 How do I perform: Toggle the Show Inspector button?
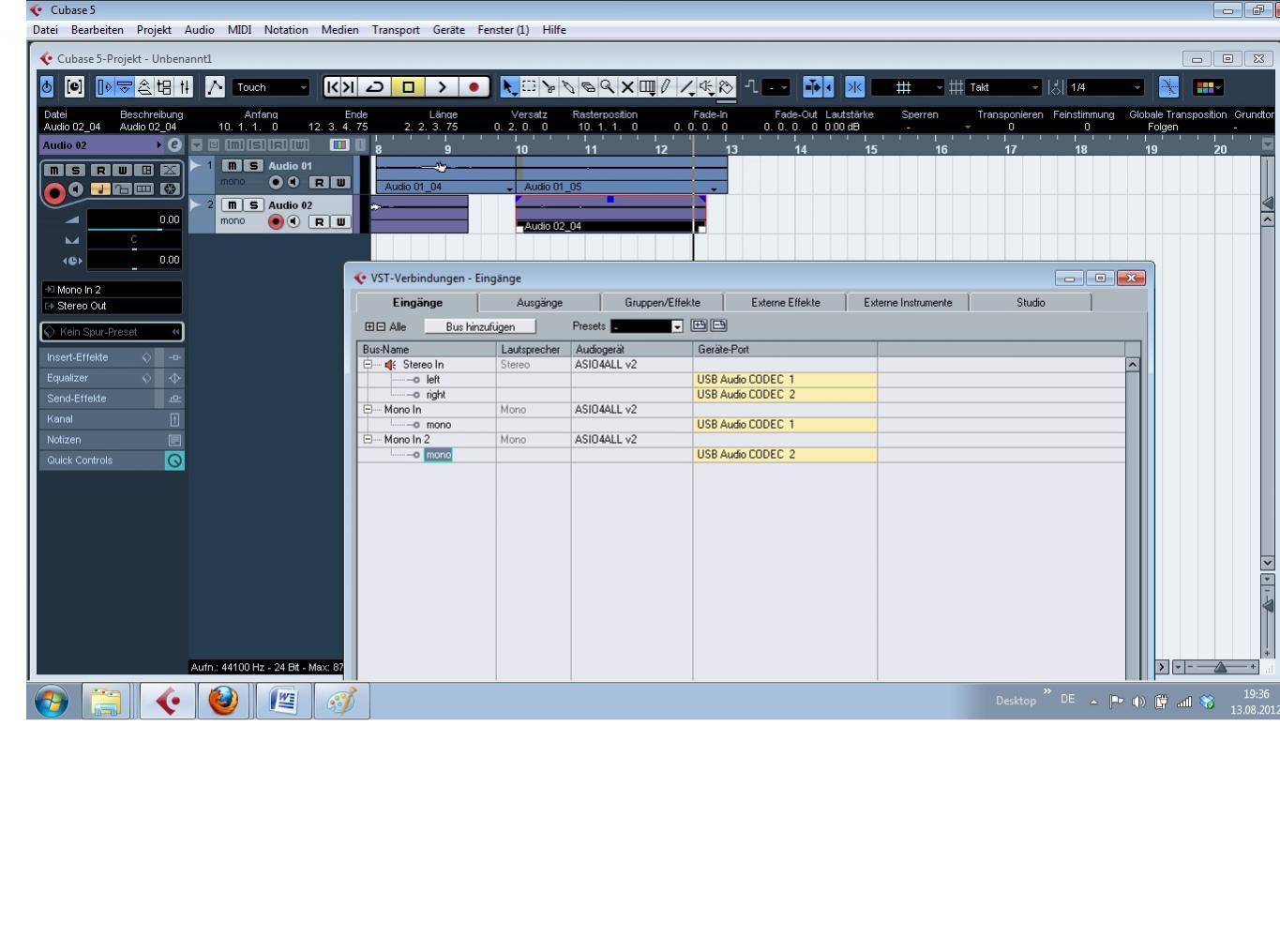click(104, 87)
